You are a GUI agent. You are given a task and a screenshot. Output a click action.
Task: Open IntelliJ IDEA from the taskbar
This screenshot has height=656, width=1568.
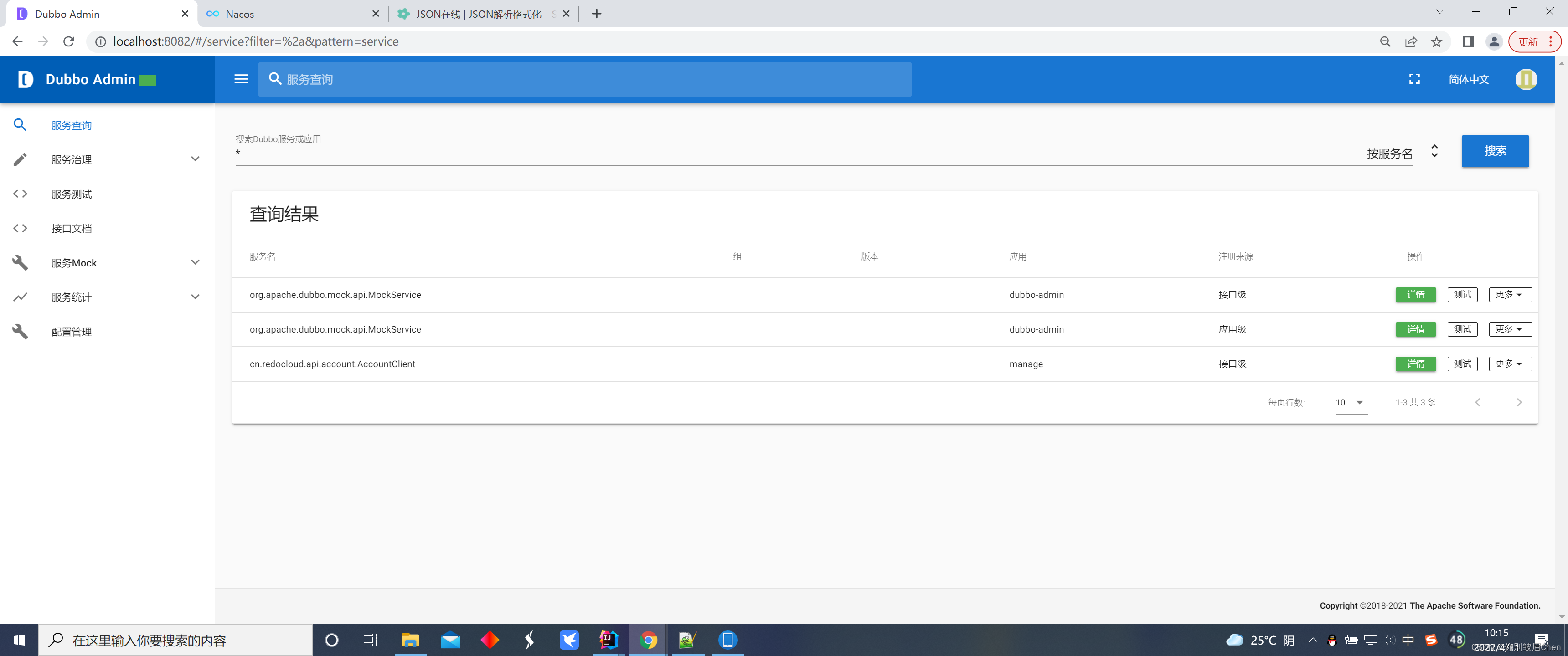coord(609,640)
